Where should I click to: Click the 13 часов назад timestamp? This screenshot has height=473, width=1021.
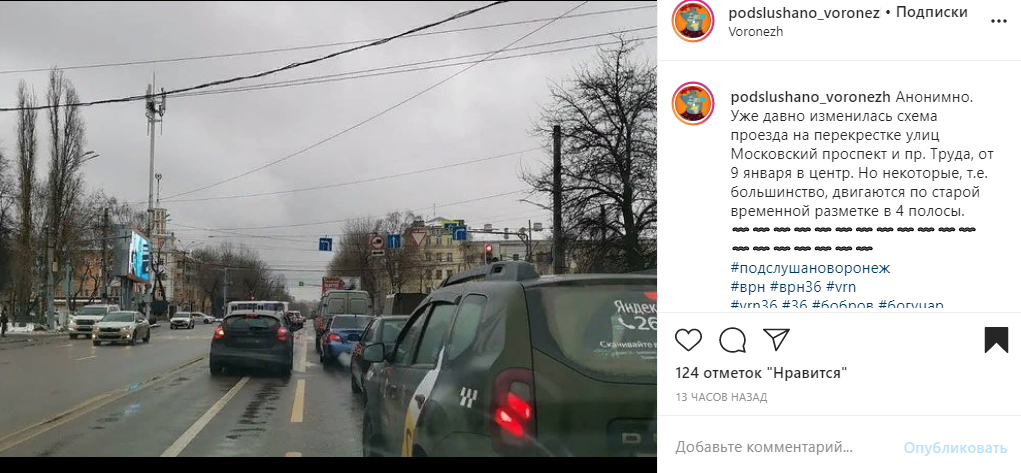[721, 397]
